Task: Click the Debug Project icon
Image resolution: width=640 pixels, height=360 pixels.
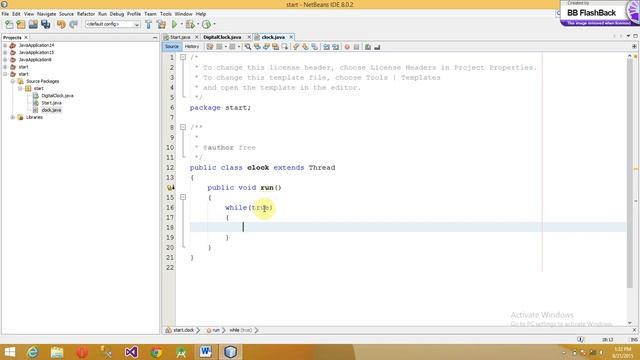Action: click(190, 24)
